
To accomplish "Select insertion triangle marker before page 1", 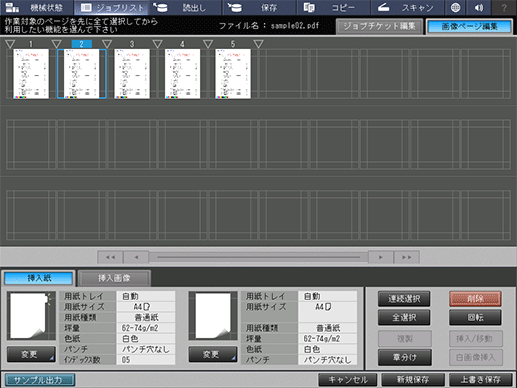I will click(x=10, y=44).
